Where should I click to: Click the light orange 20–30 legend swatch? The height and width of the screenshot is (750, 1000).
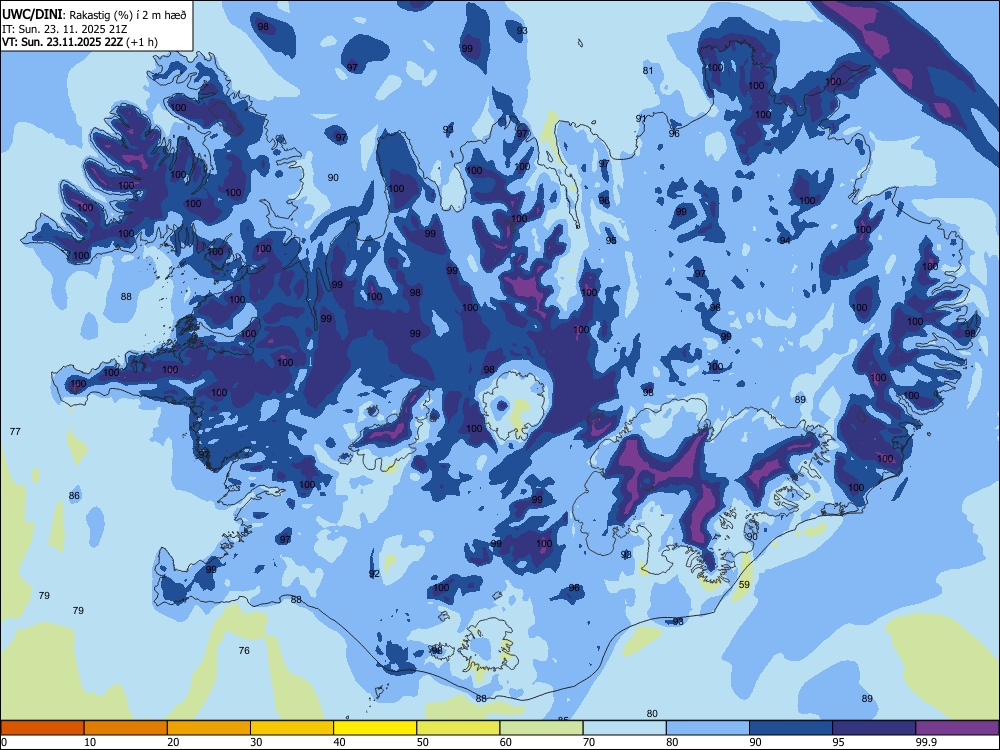(209, 728)
